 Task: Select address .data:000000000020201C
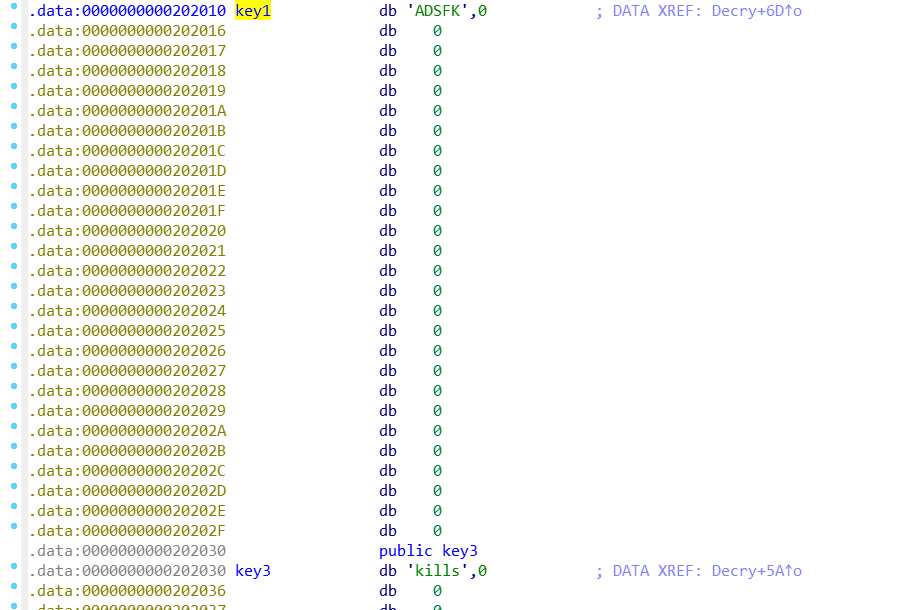127,151
